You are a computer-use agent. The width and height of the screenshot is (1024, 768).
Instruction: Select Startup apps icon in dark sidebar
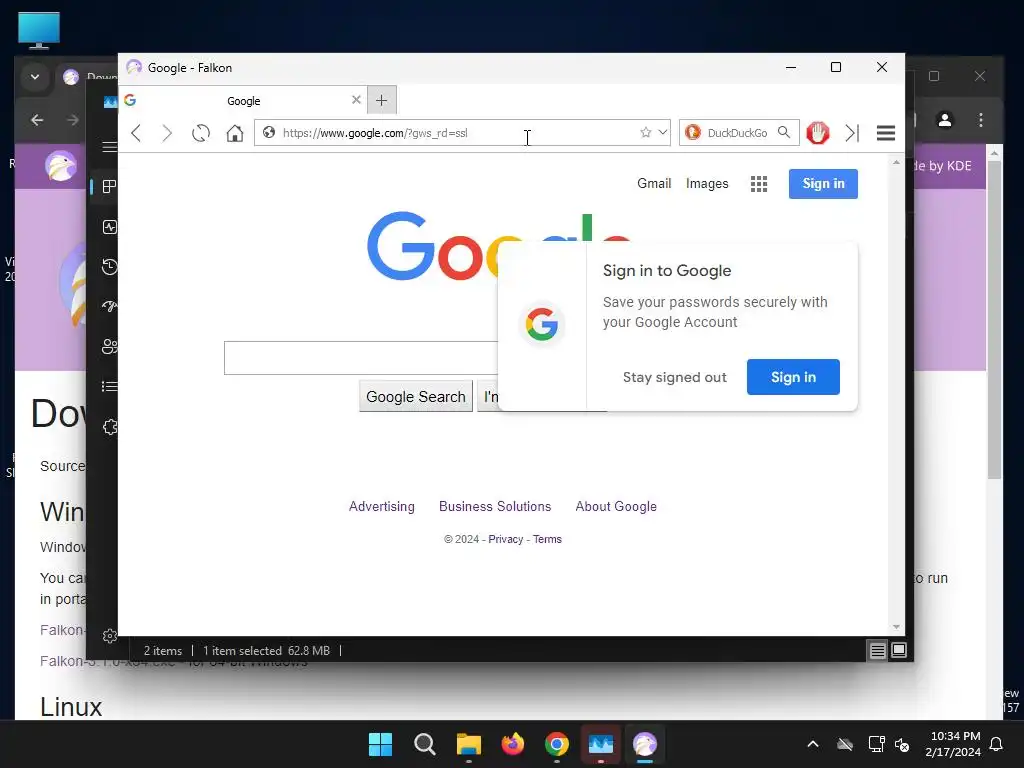(109, 306)
